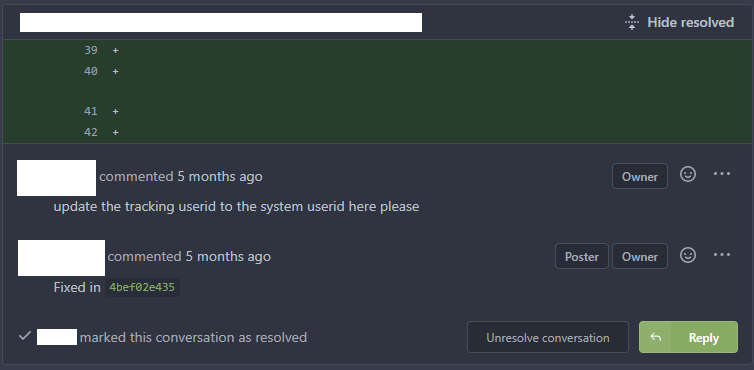
Task: Toggle Hide resolved conversation
Action: pos(679,22)
